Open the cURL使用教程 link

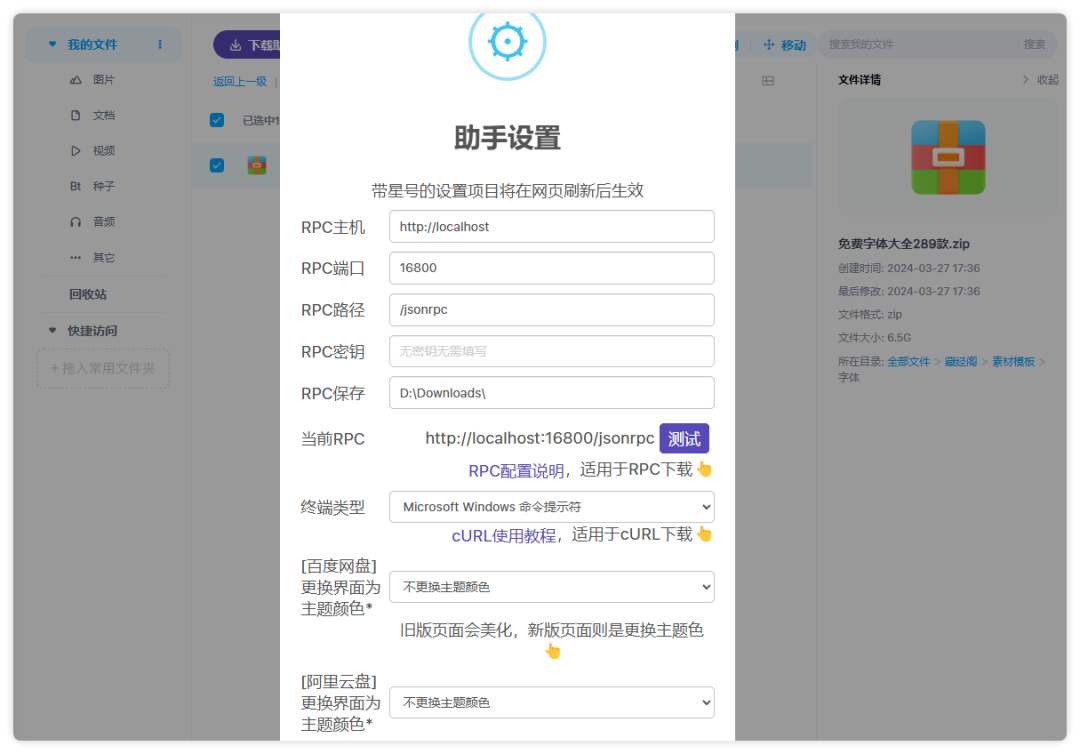tap(503, 536)
